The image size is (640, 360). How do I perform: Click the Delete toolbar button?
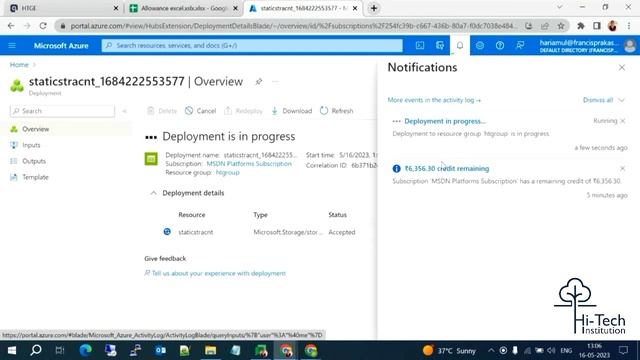coord(162,111)
